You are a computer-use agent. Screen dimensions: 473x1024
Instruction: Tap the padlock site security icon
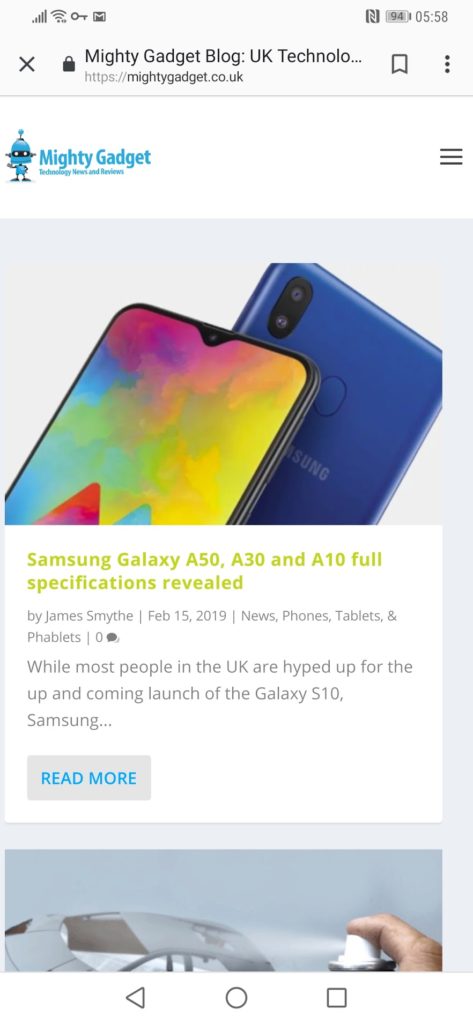[x=69, y=64]
